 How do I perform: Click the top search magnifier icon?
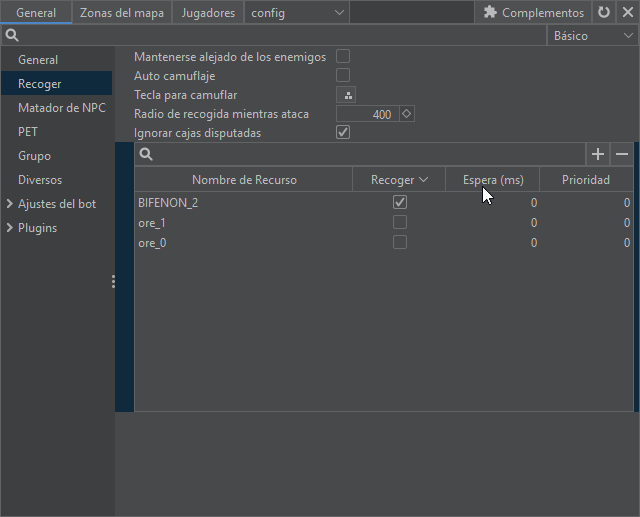pyautogui.click(x=10, y=36)
